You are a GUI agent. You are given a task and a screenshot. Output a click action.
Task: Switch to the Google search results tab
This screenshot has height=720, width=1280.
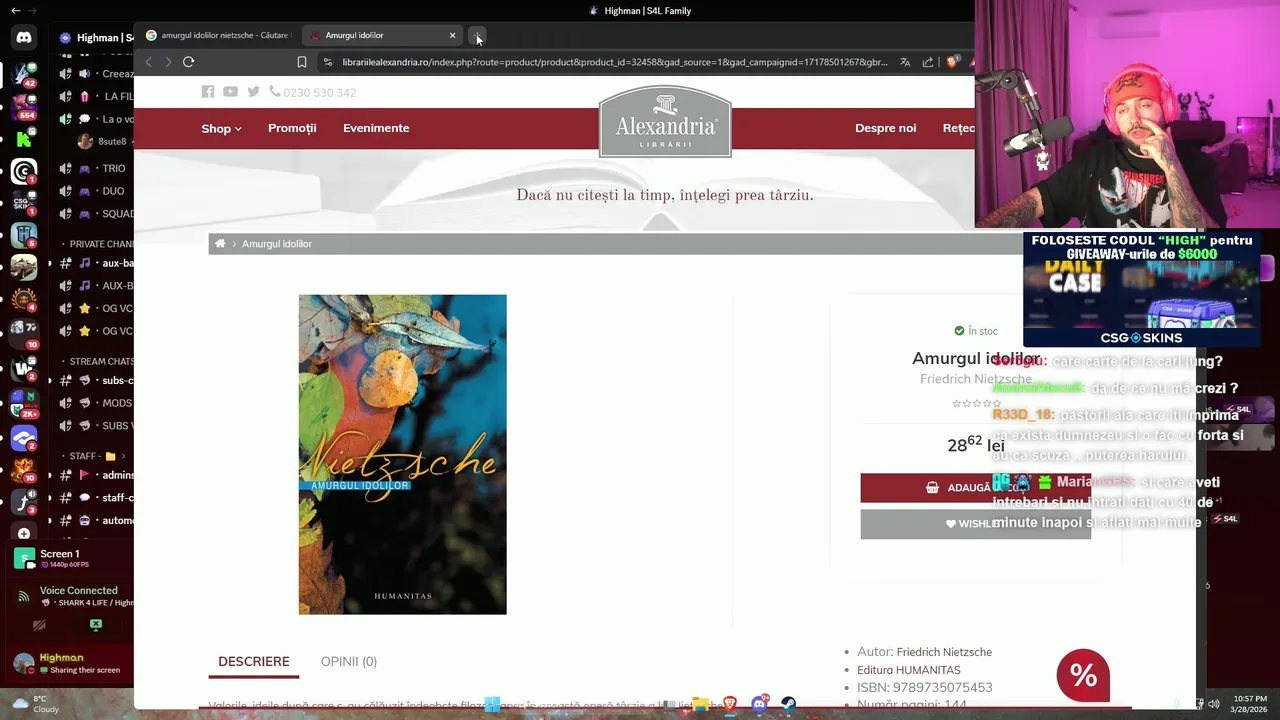pos(218,35)
